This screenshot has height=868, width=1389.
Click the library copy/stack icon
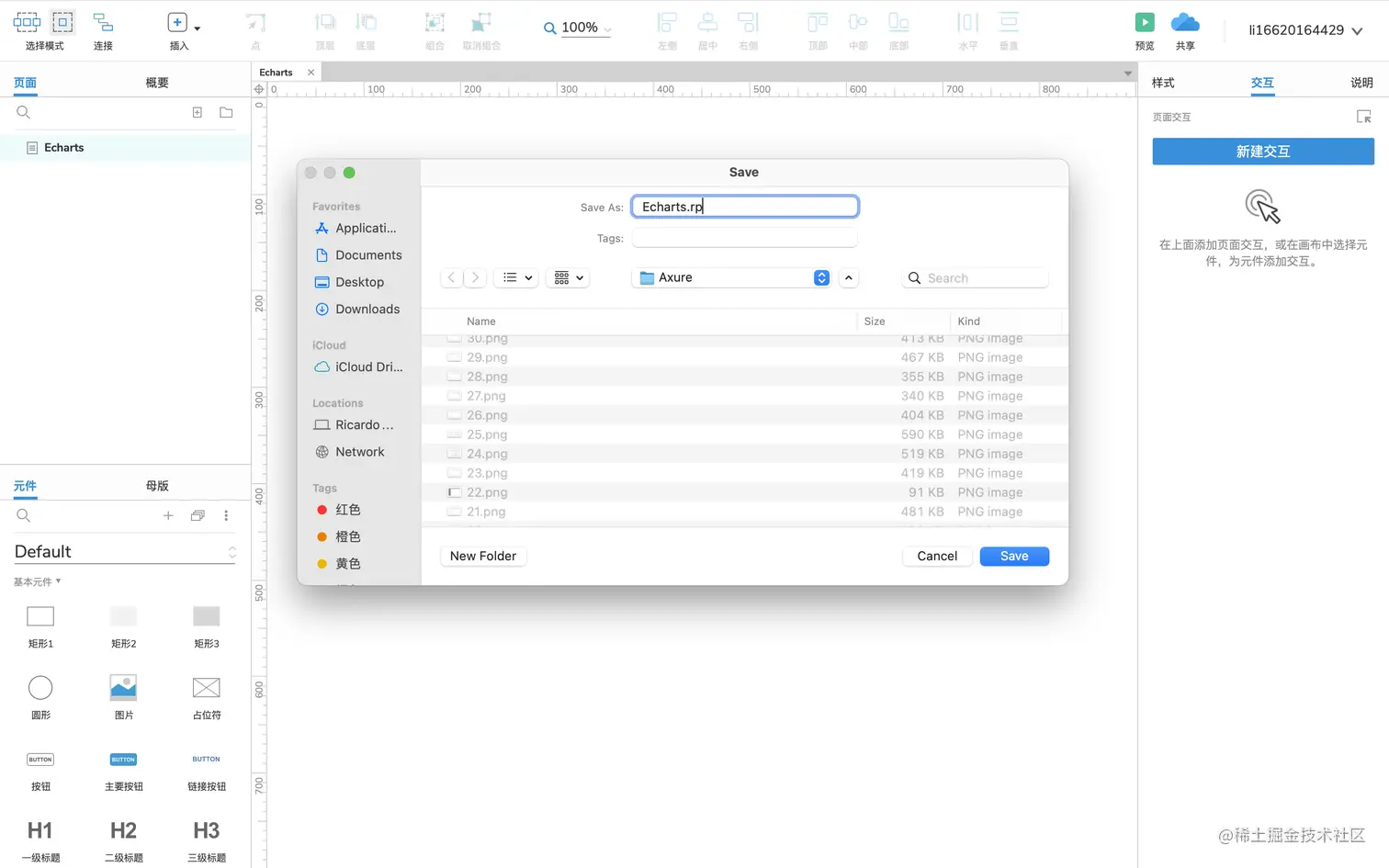pos(197,515)
